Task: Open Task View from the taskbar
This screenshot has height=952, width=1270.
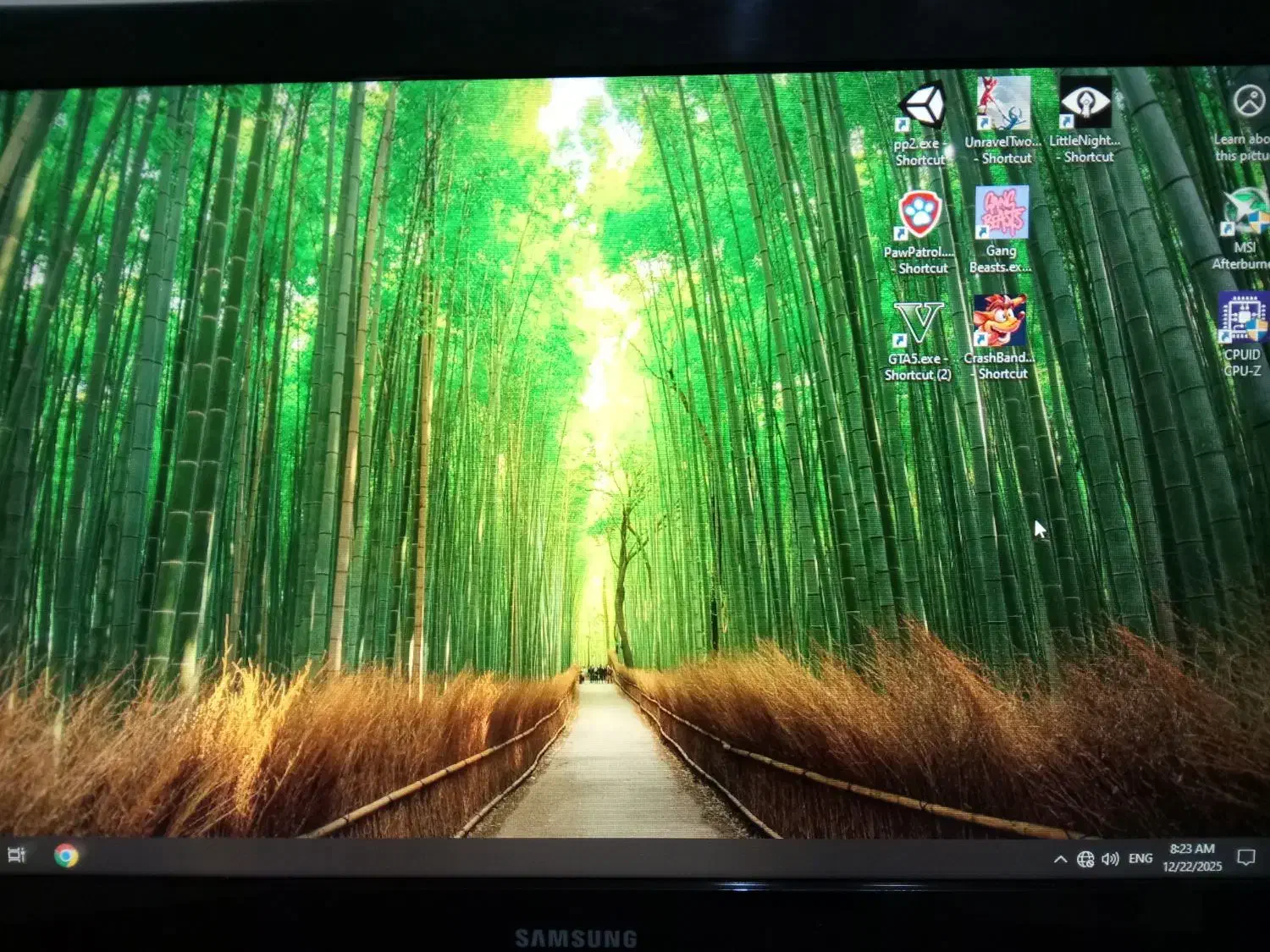Action: 17,856
